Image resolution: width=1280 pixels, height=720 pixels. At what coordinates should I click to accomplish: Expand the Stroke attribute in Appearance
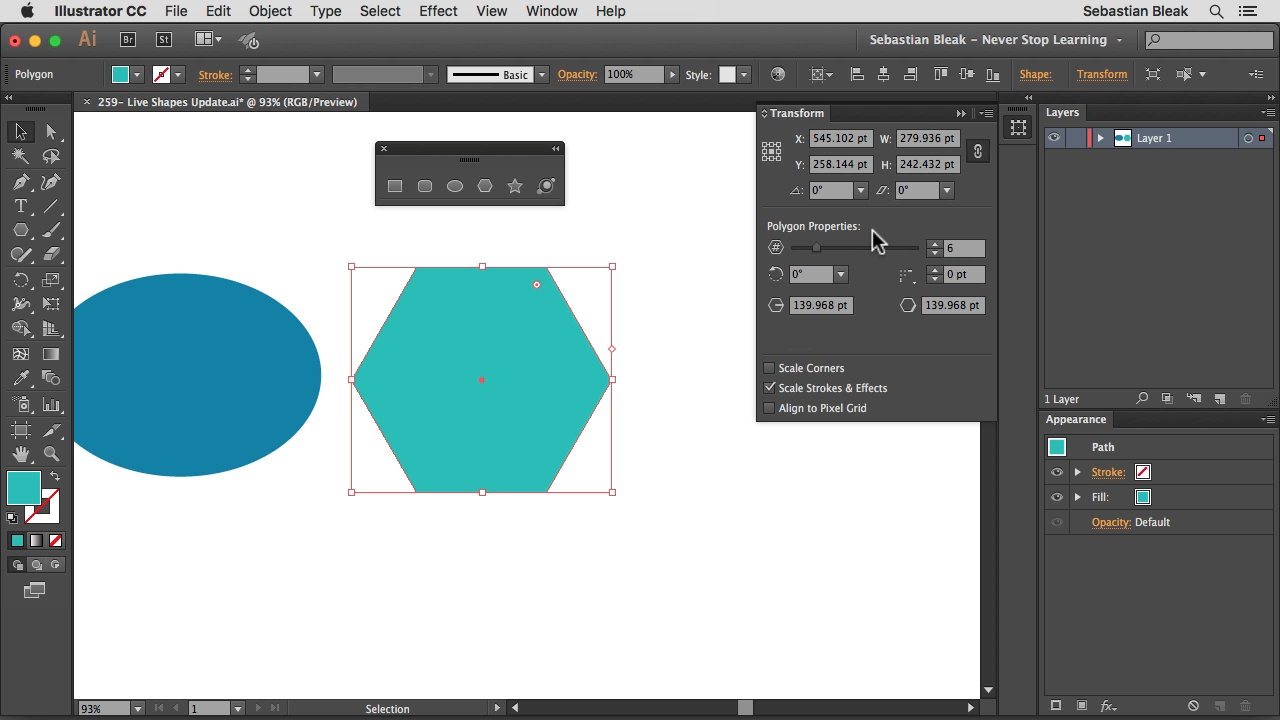point(1078,472)
